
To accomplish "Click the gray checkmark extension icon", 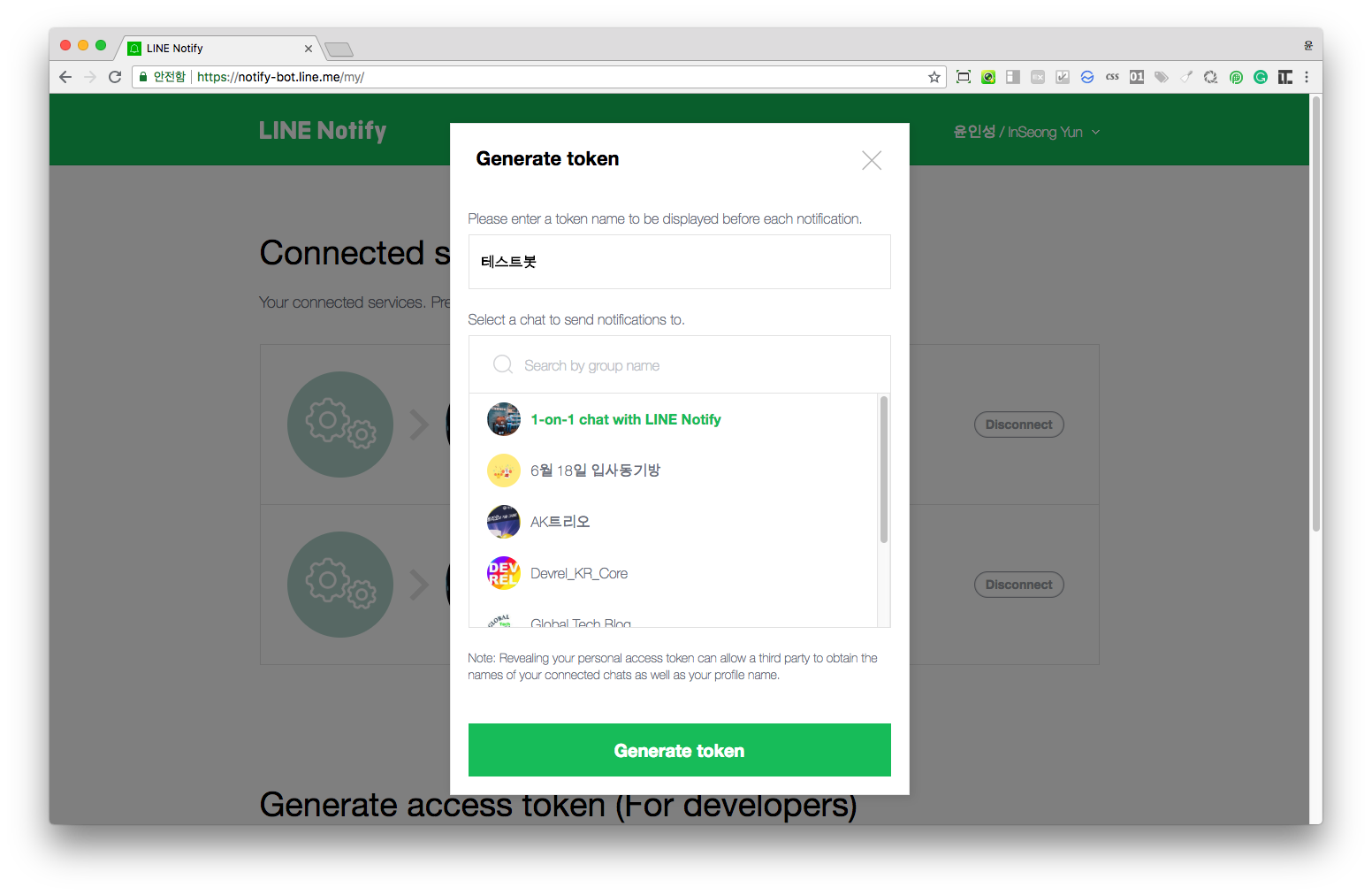I will tap(1063, 77).
